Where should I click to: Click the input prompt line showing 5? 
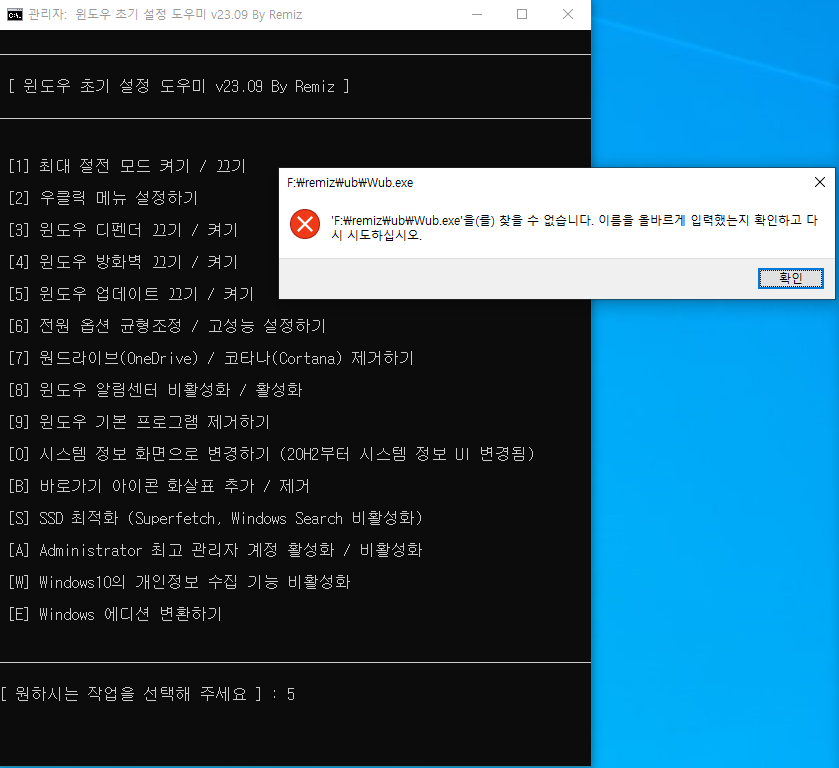point(148,694)
